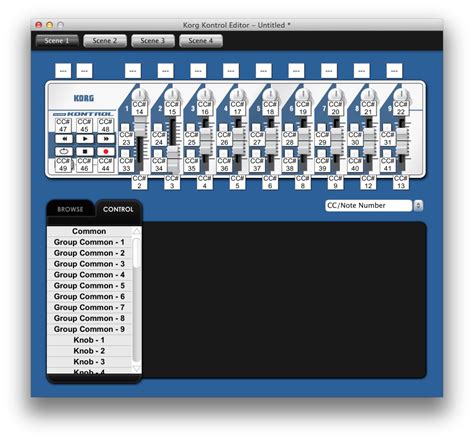
Task: Select the knob on channel 9
Action: coord(402,95)
